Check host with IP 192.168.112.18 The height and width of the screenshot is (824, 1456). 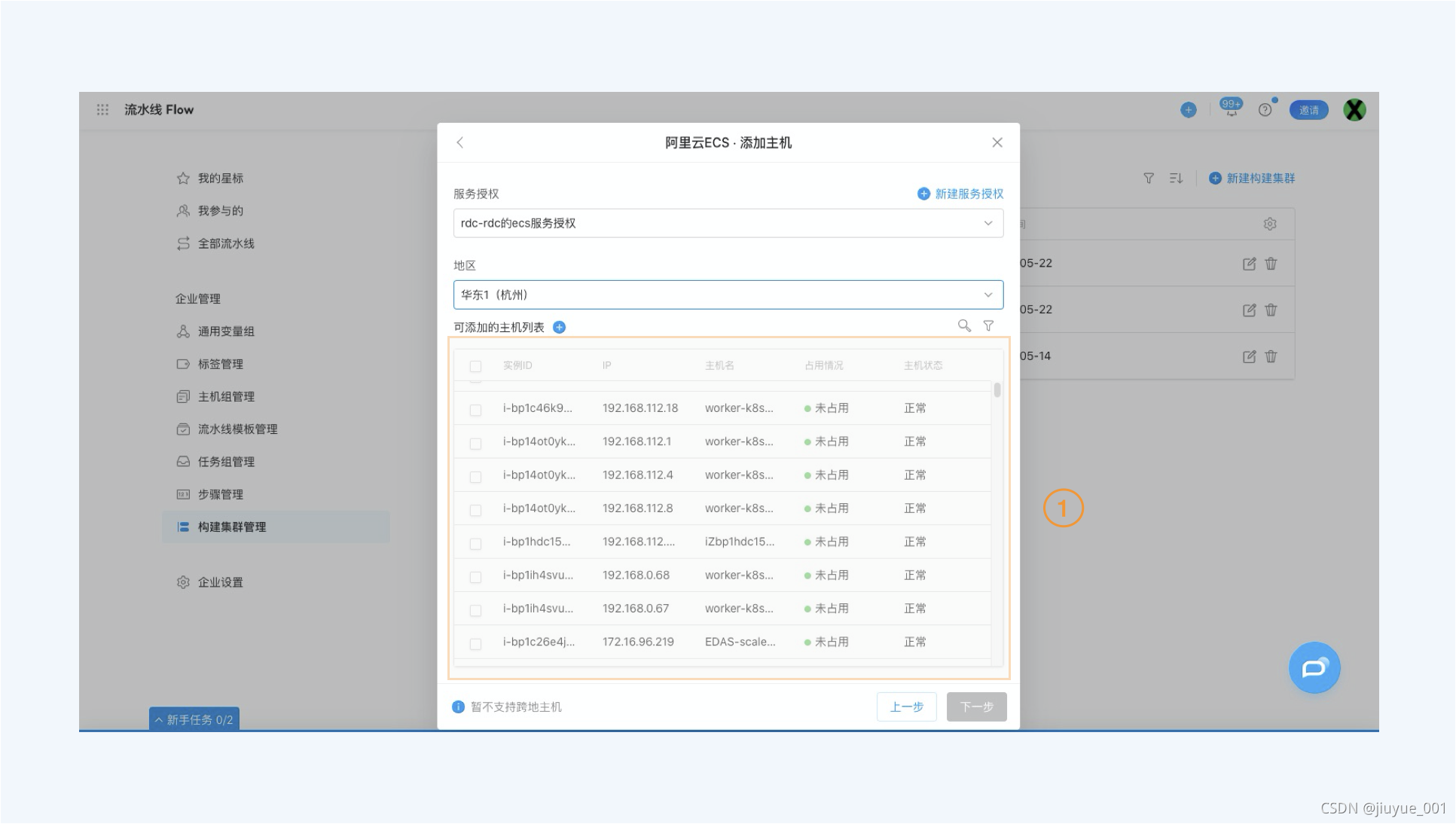pyautogui.click(x=475, y=410)
